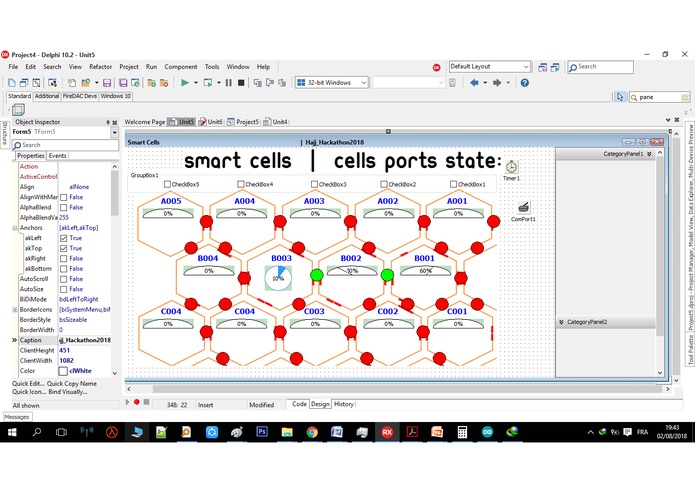Click Add file to project icon

point(152,83)
